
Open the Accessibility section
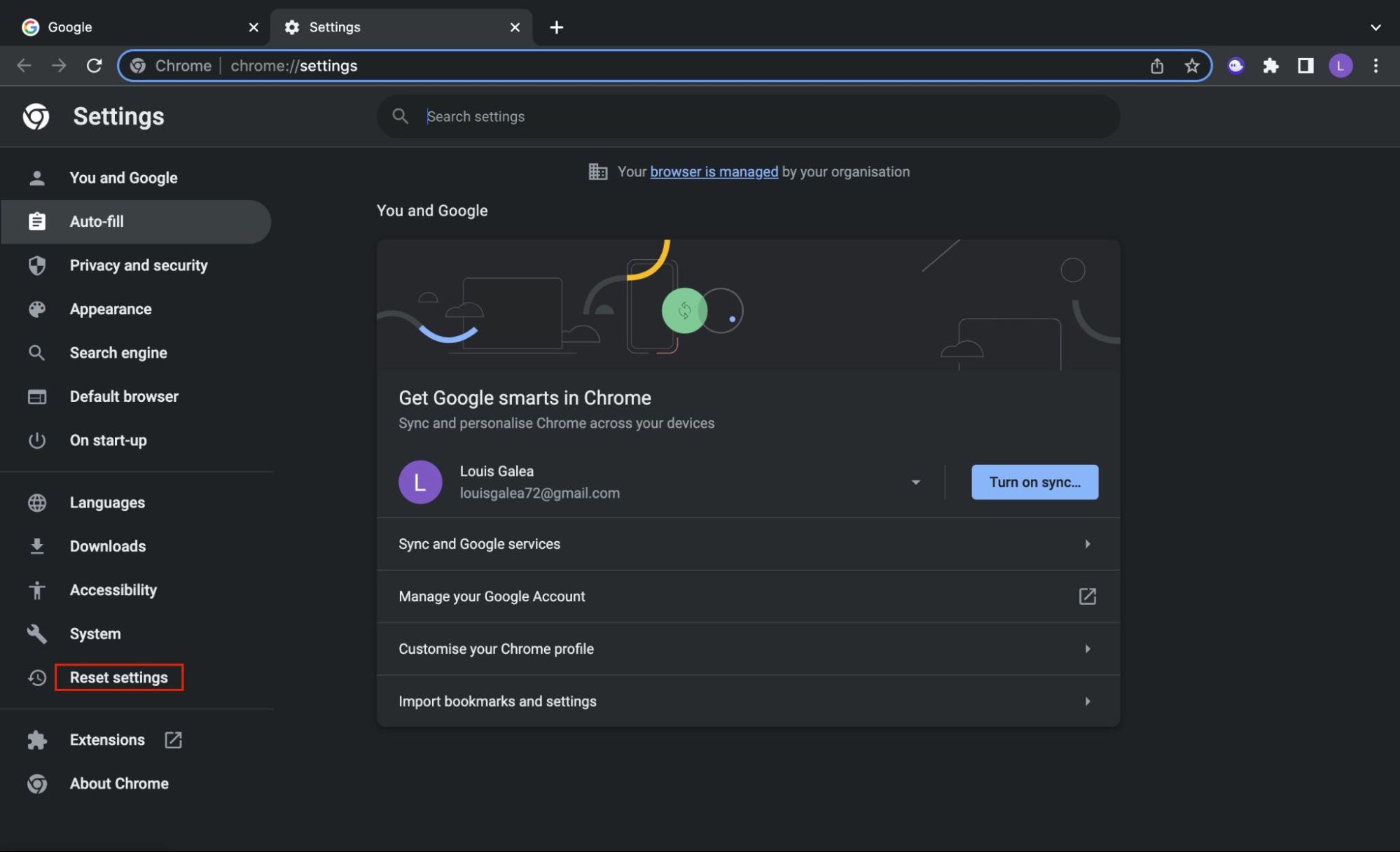coord(136,590)
